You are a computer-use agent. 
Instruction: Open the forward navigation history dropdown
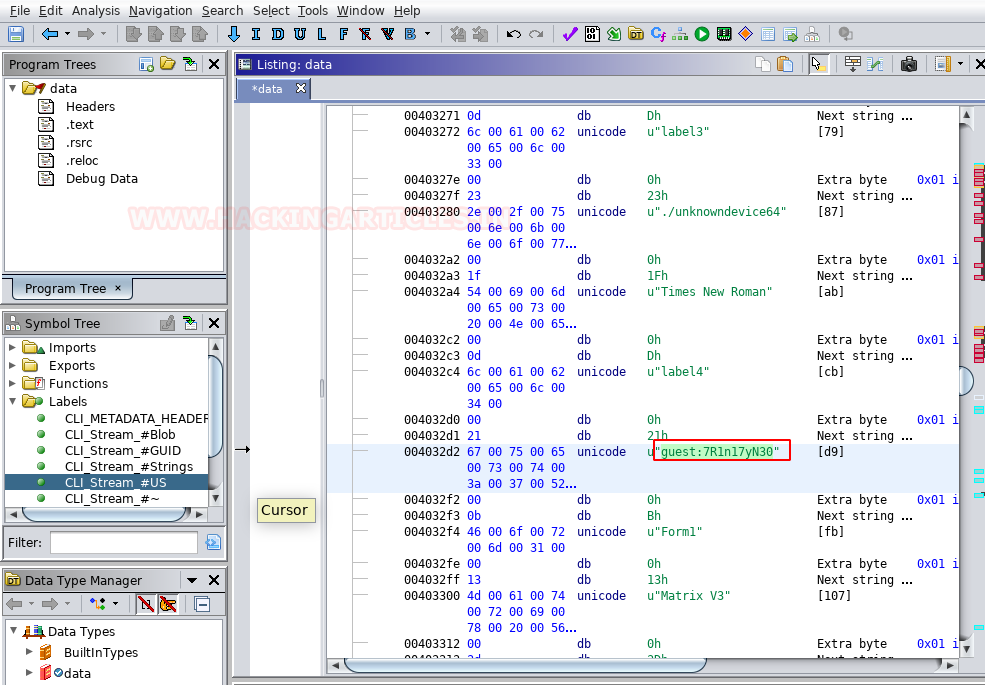click(104, 34)
